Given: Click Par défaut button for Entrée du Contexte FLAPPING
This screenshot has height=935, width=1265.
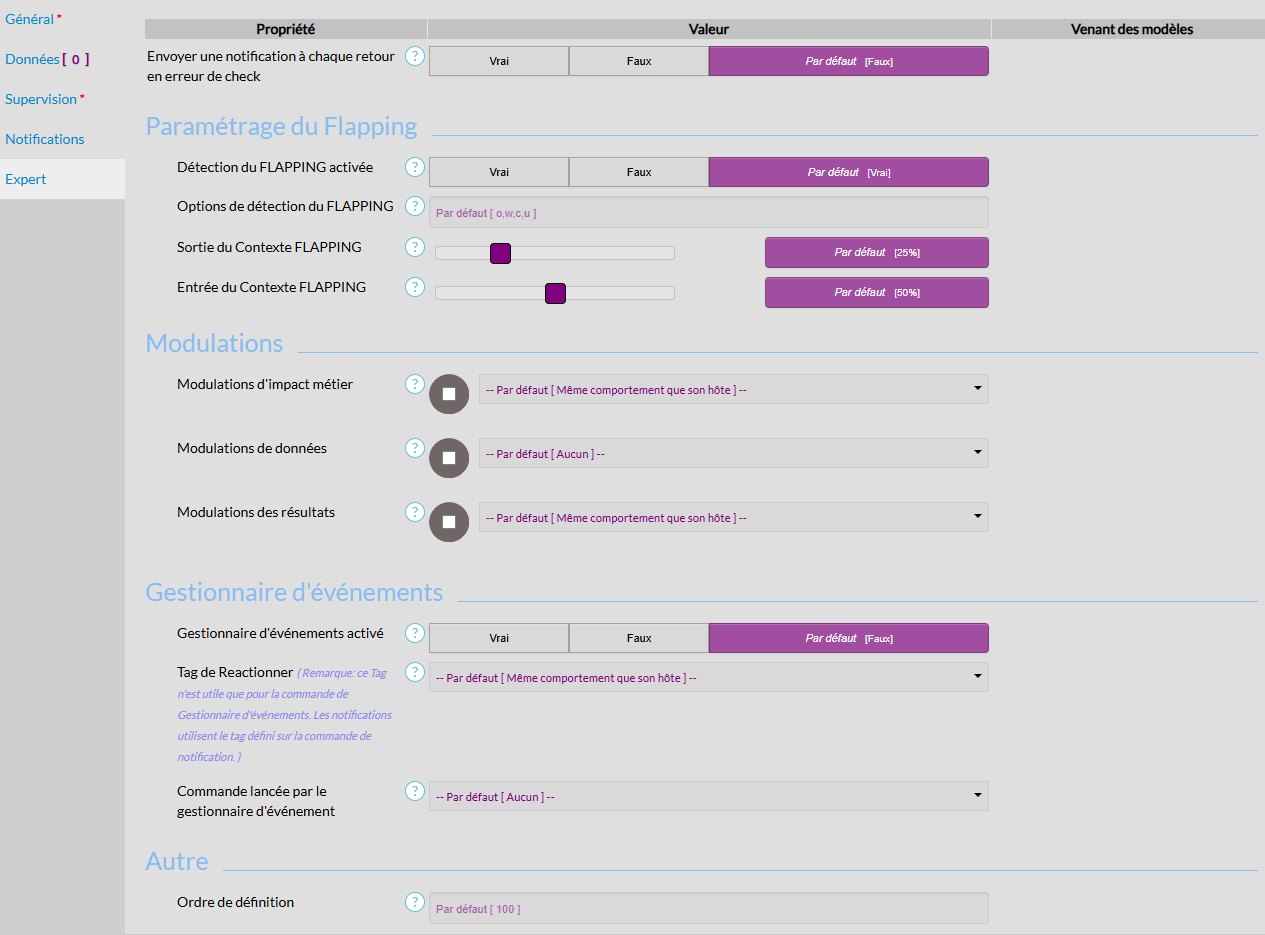Looking at the screenshot, I should click(x=876, y=293).
